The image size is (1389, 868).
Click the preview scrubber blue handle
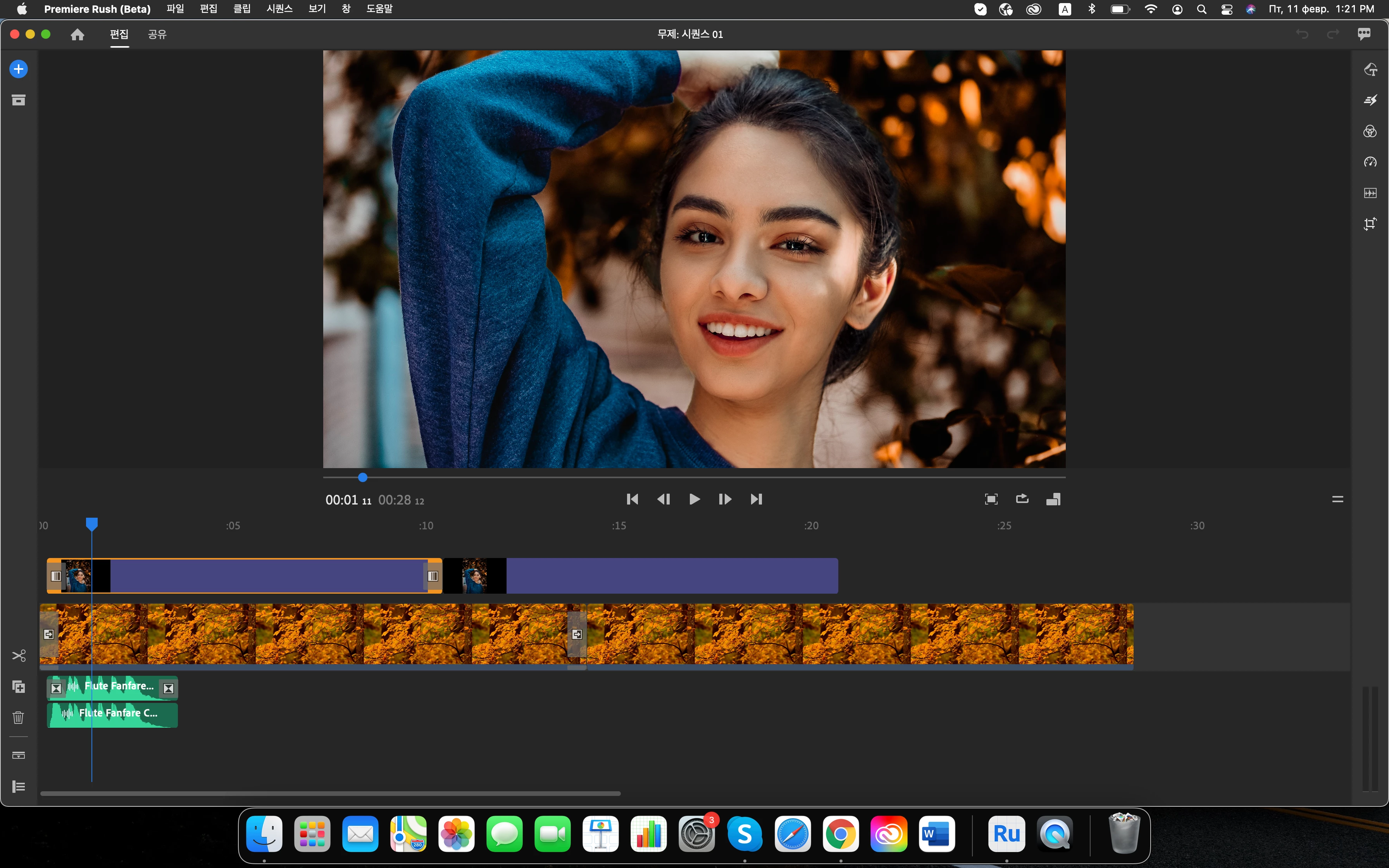pyautogui.click(x=363, y=477)
